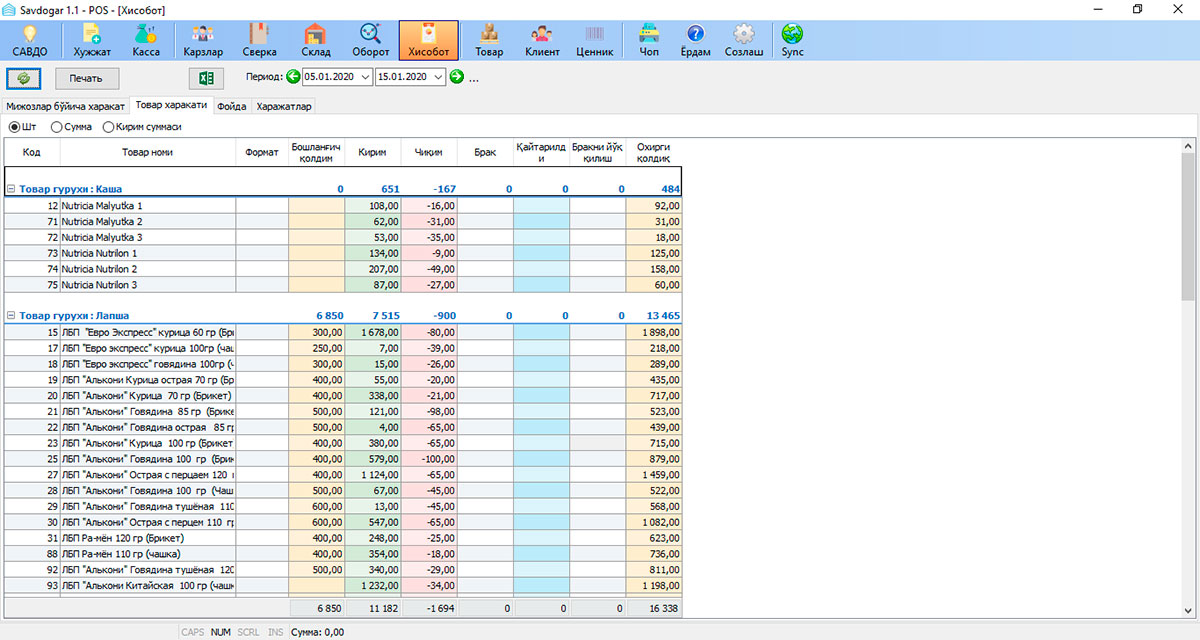
Task: Select the Хисобот reports icon
Action: [429, 40]
